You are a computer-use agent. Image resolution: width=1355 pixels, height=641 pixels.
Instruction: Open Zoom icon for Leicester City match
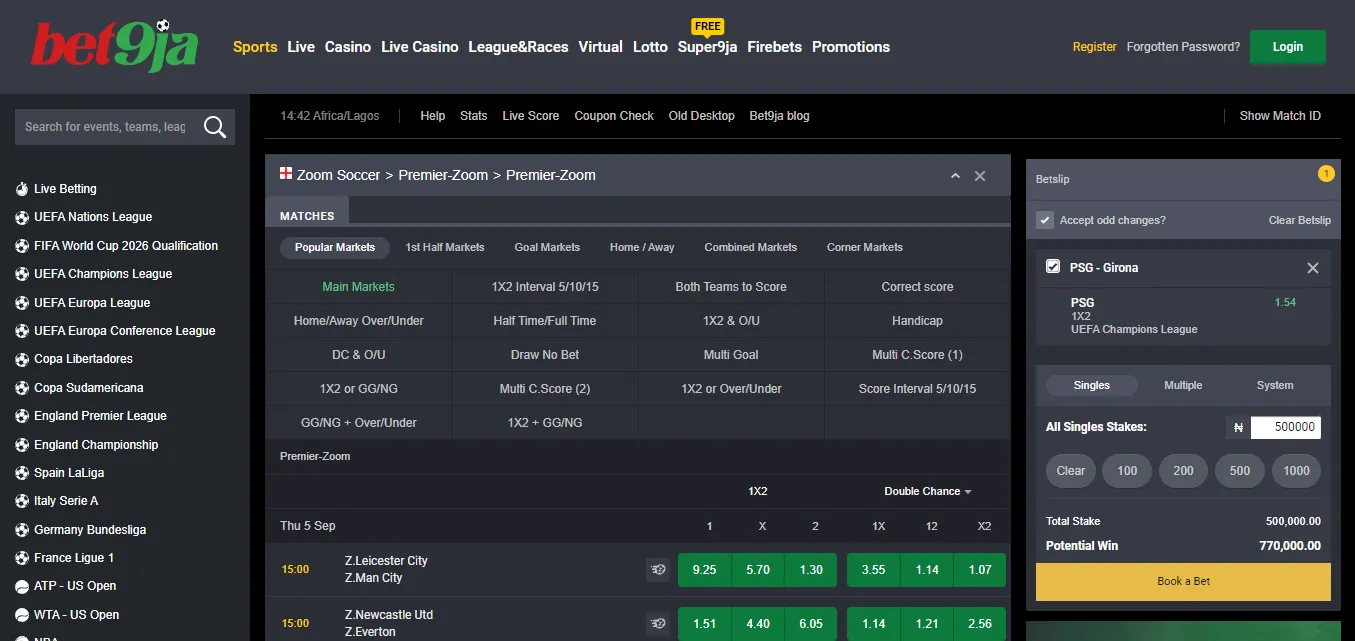657,569
